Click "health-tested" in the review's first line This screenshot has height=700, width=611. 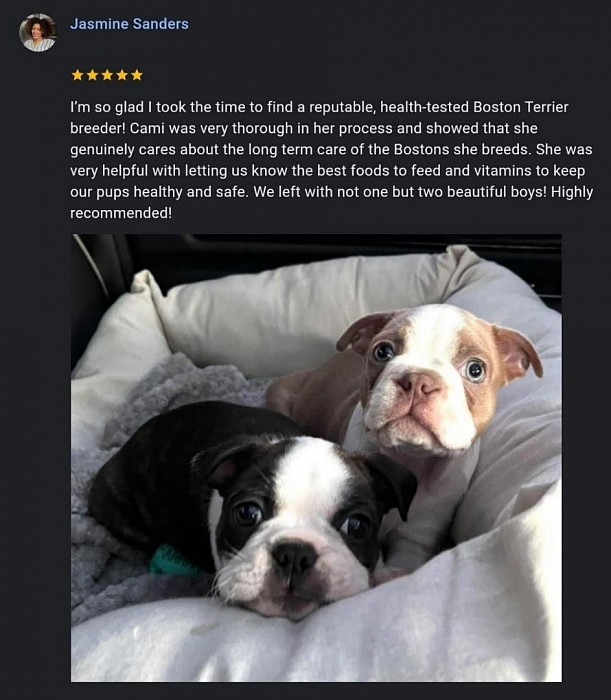tap(424, 107)
